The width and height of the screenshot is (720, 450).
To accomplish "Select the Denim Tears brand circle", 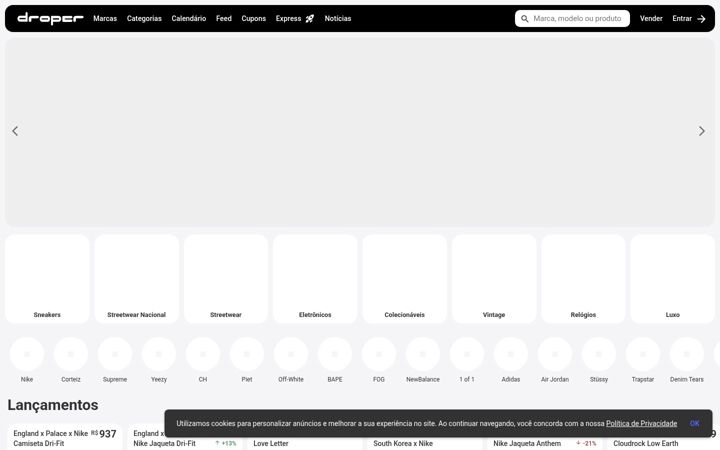I will 687,354.
